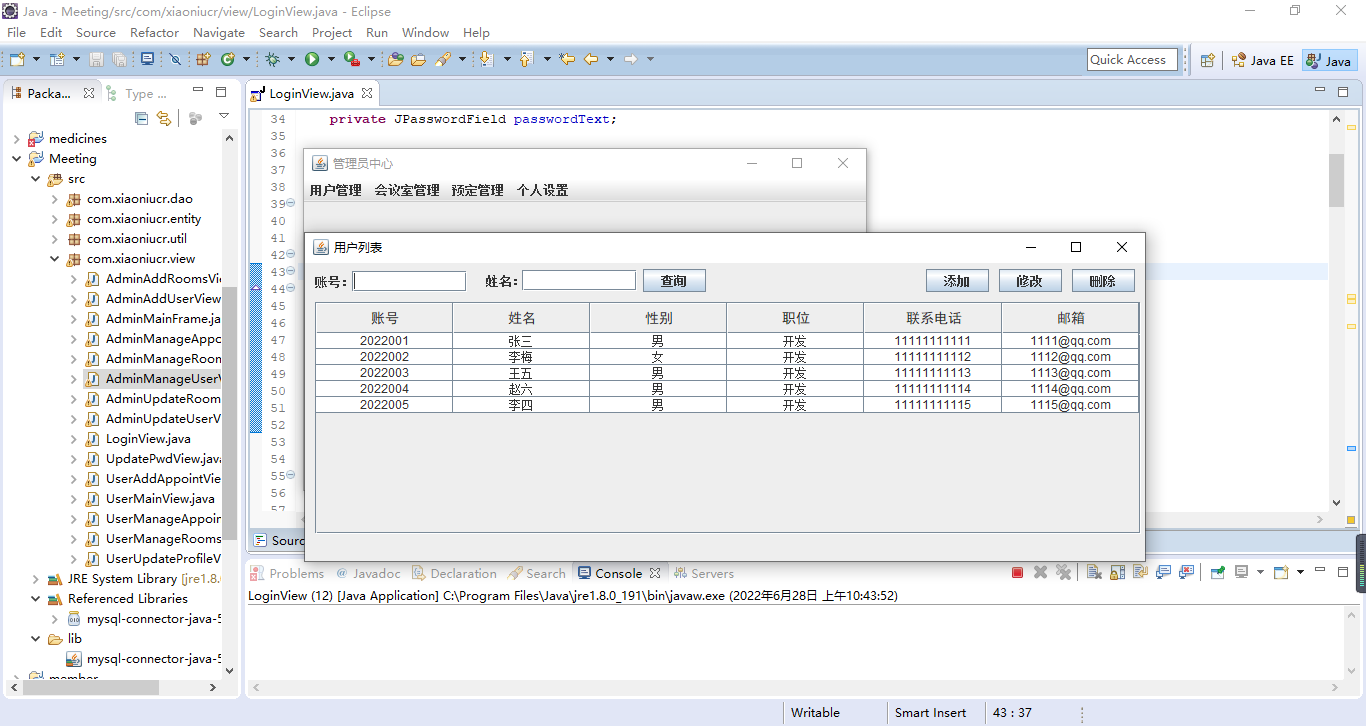Click the Search flashlight toolbar icon

point(443,59)
